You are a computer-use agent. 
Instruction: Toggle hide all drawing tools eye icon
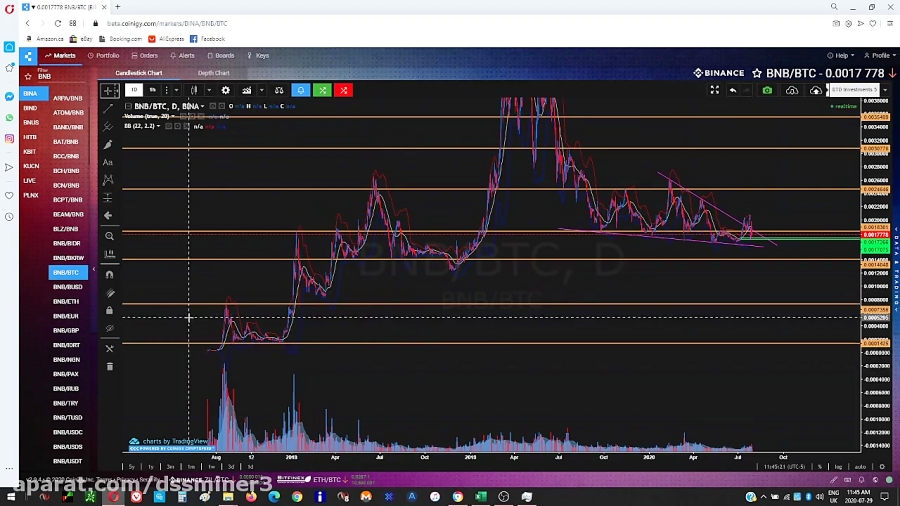[109, 329]
